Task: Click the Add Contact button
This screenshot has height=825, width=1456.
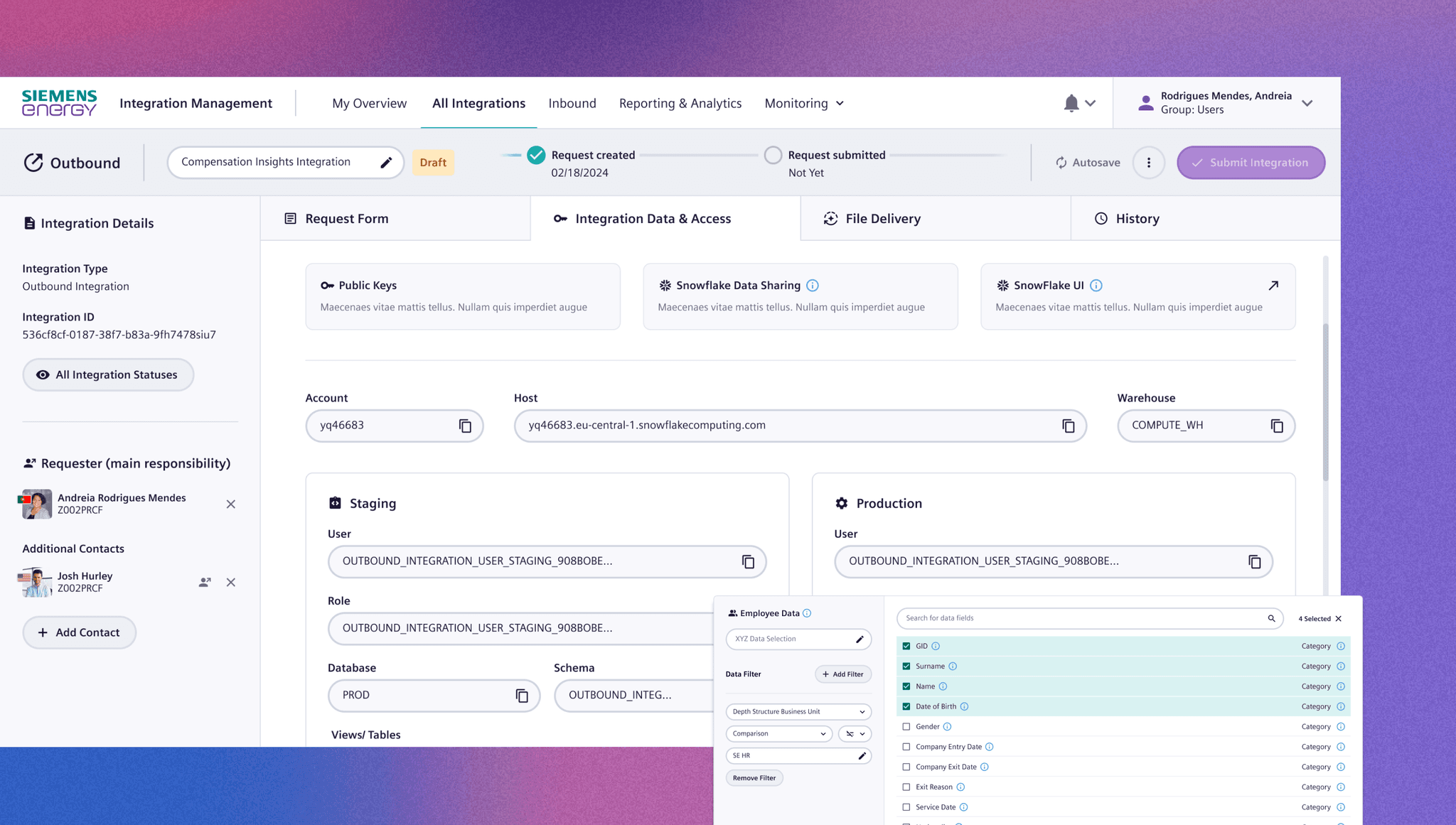Action: tap(79, 632)
